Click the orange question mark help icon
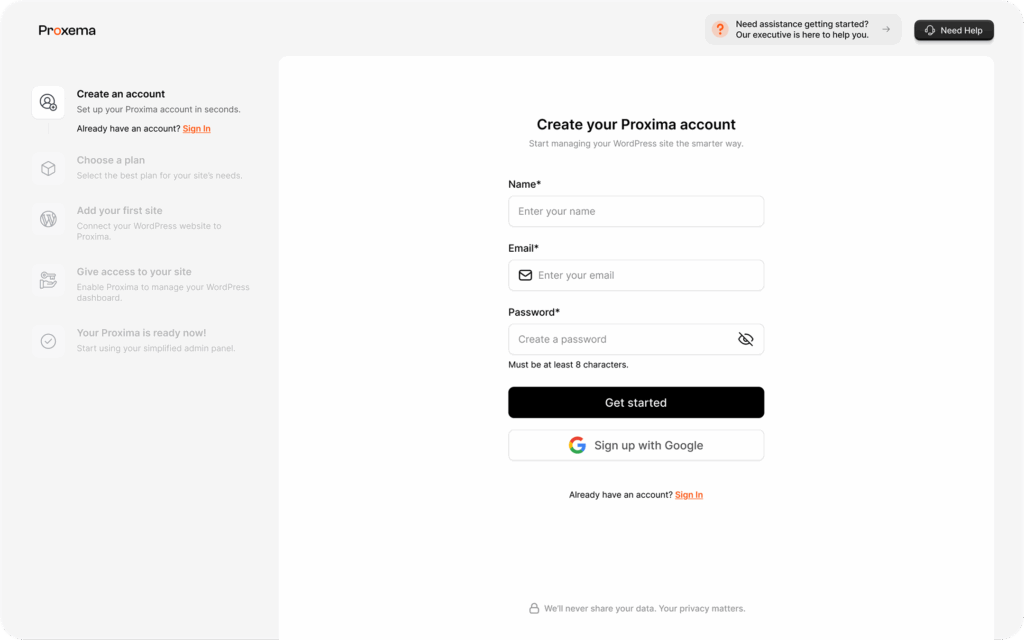 coord(720,29)
